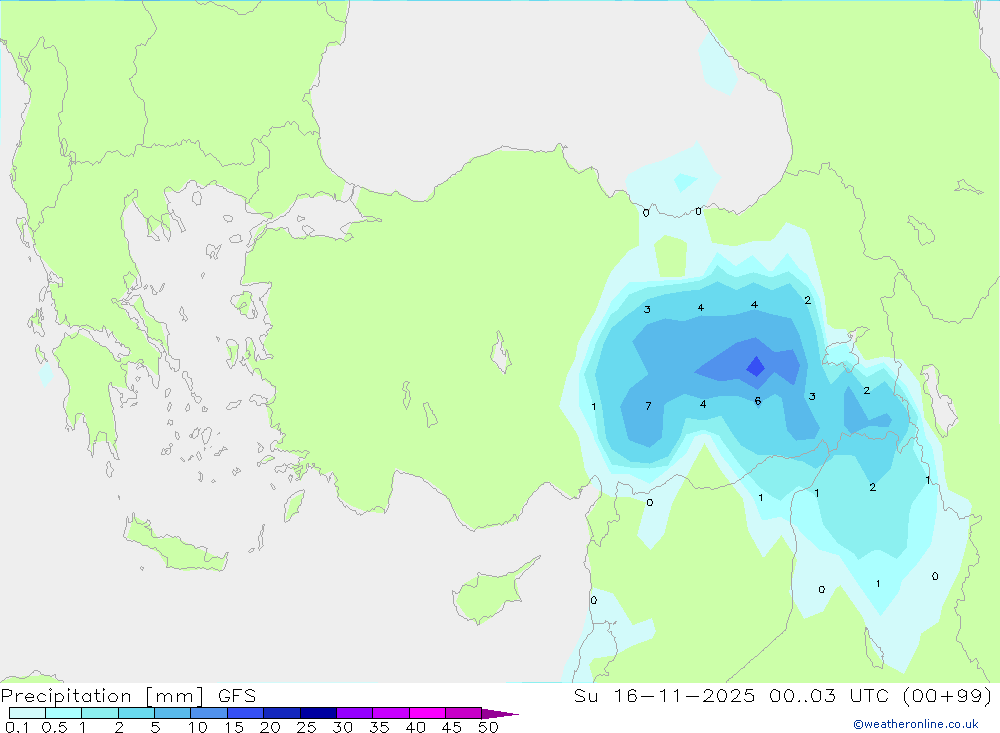Click the 45–50 mm legend color swatch
The width and height of the screenshot is (1000, 733).
464,713
